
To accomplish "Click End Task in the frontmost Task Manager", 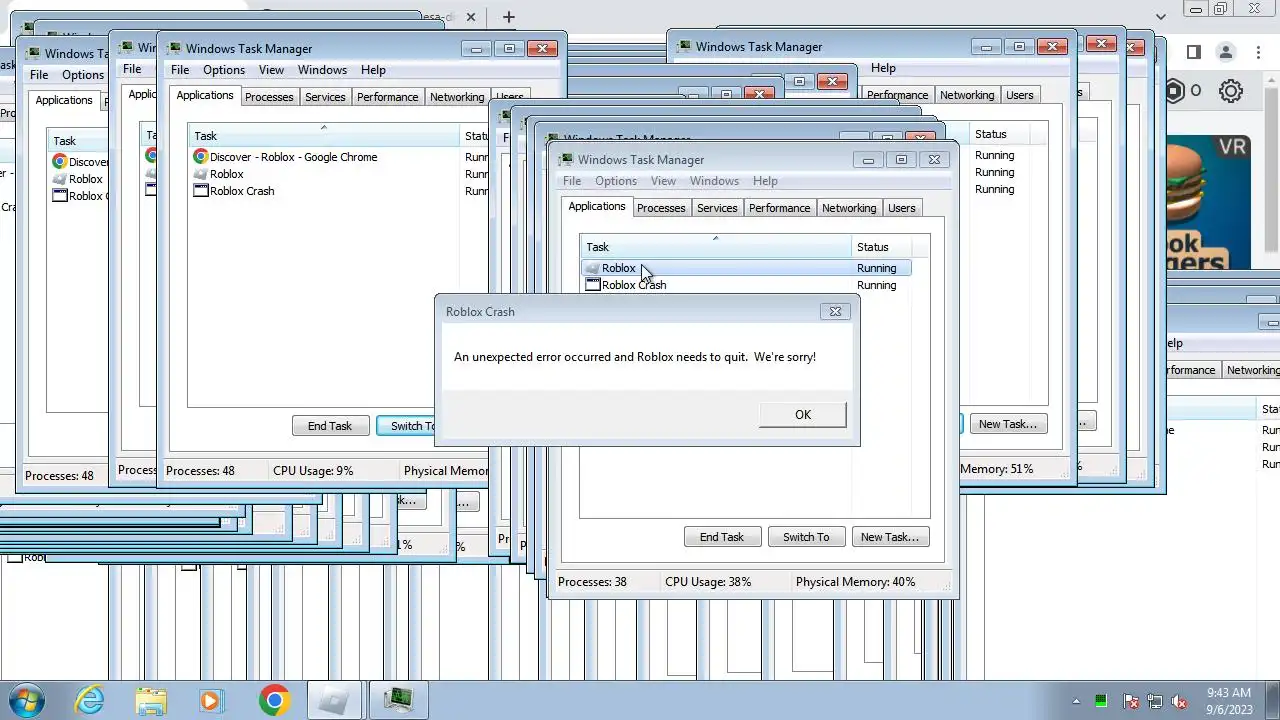I will click(722, 537).
